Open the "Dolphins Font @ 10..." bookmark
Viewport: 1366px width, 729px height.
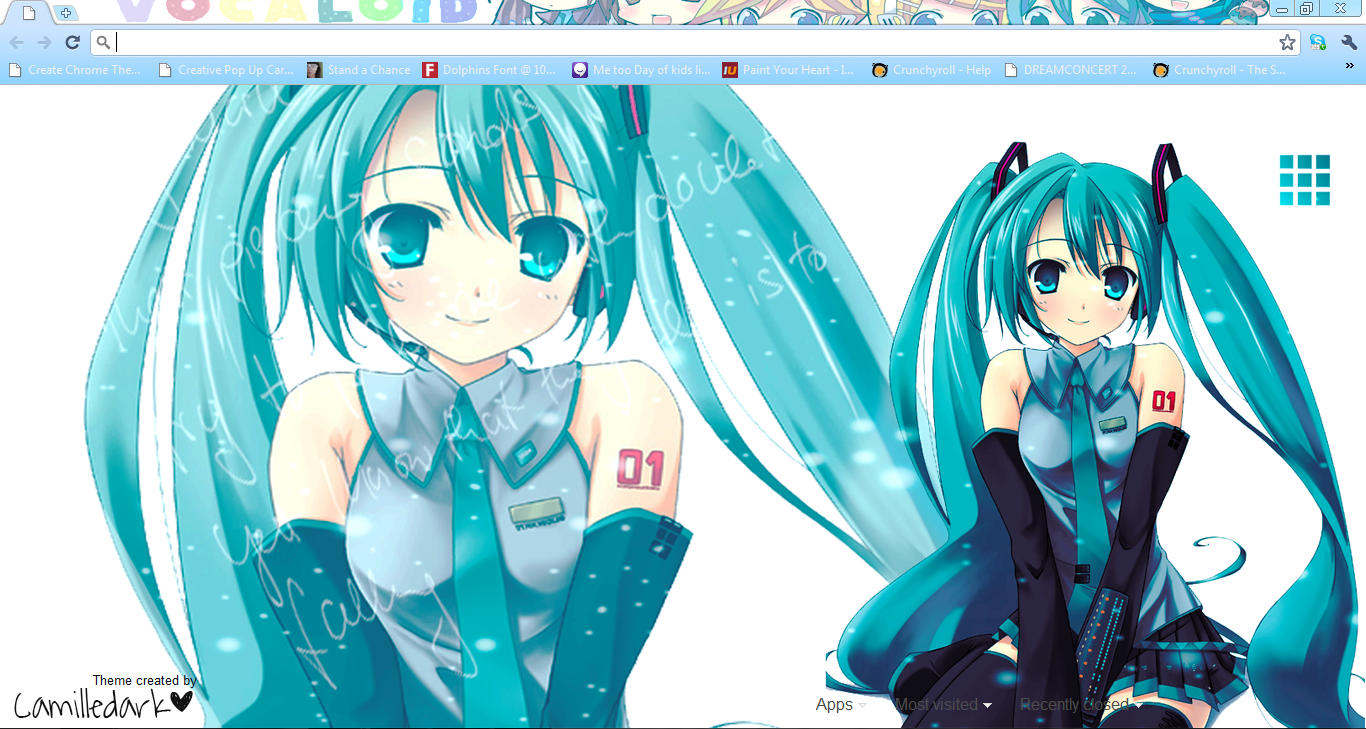489,70
